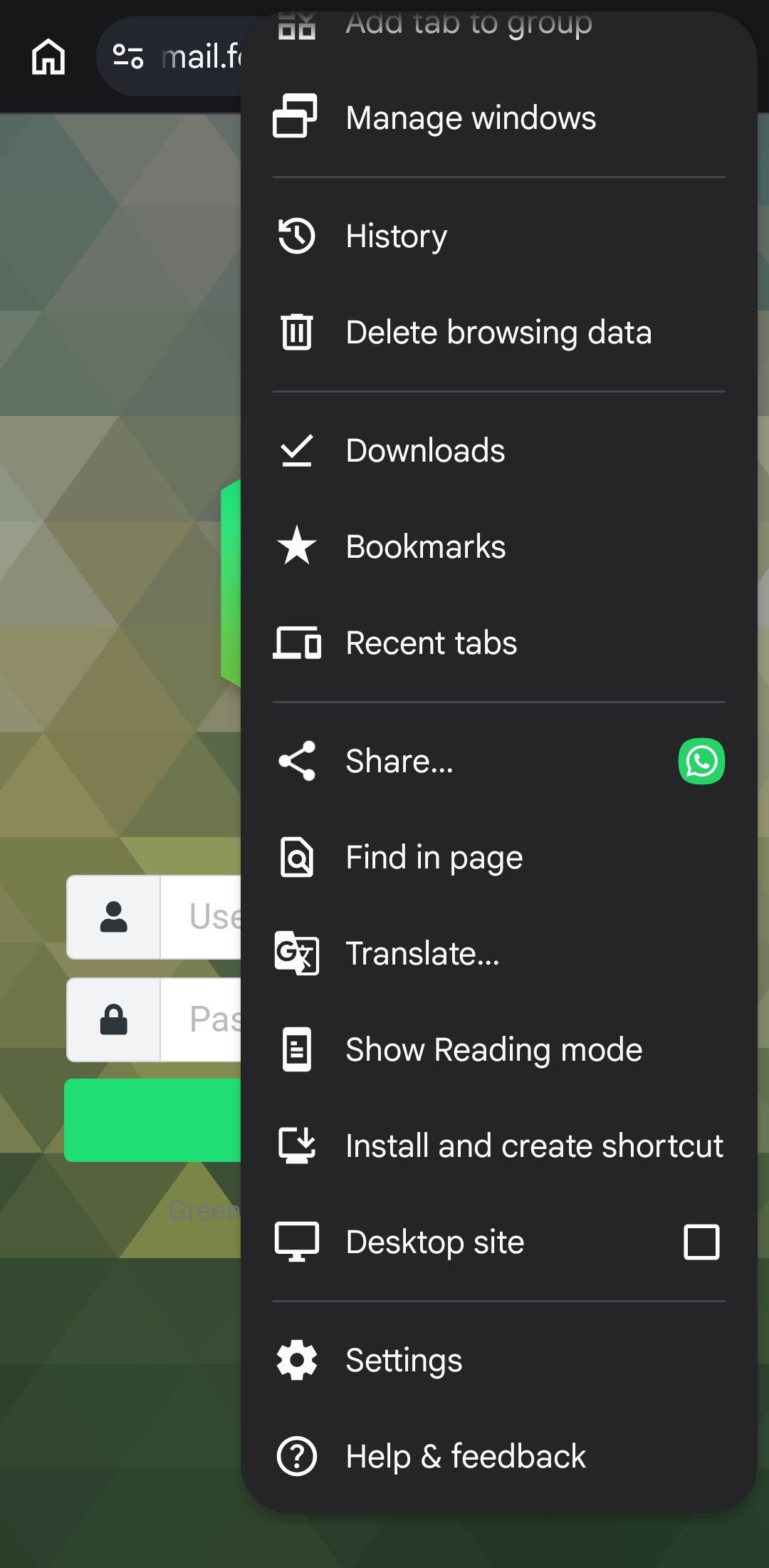This screenshot has width=769, height=1568.
Task: Click the Find in page icon
Action: click(x=297, y=857)
